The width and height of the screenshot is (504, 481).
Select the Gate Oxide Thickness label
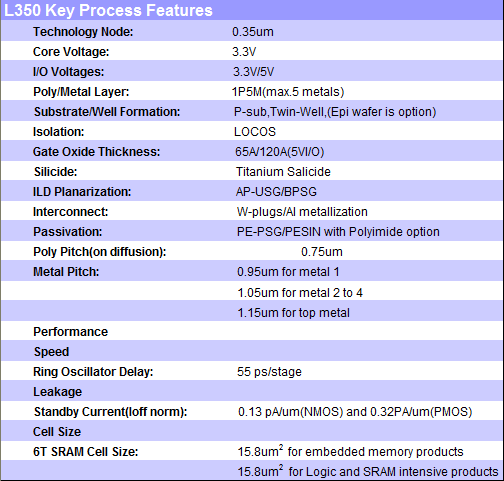tap(96, 152)
